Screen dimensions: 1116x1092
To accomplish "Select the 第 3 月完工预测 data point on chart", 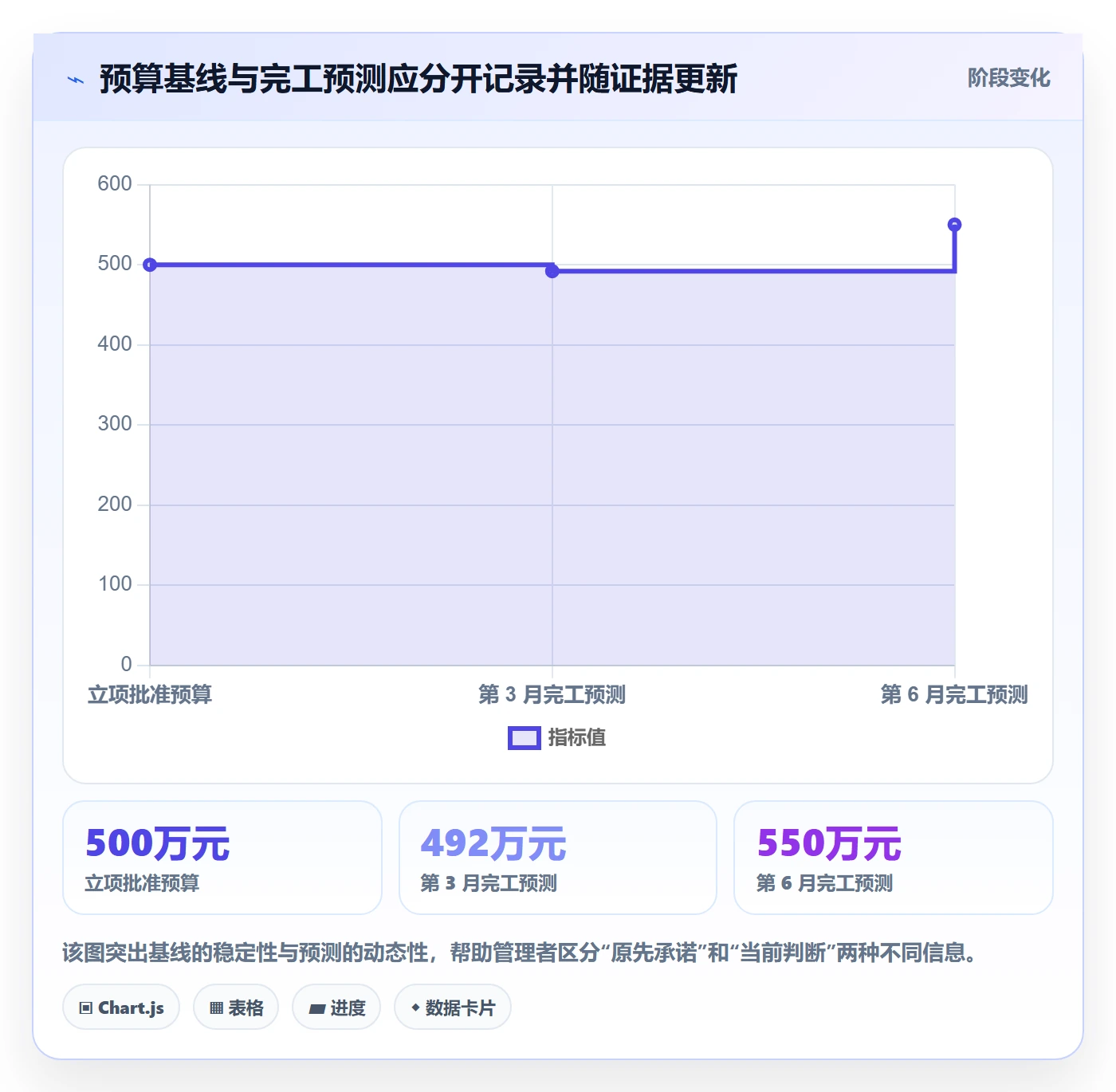I will click(552, 271).
